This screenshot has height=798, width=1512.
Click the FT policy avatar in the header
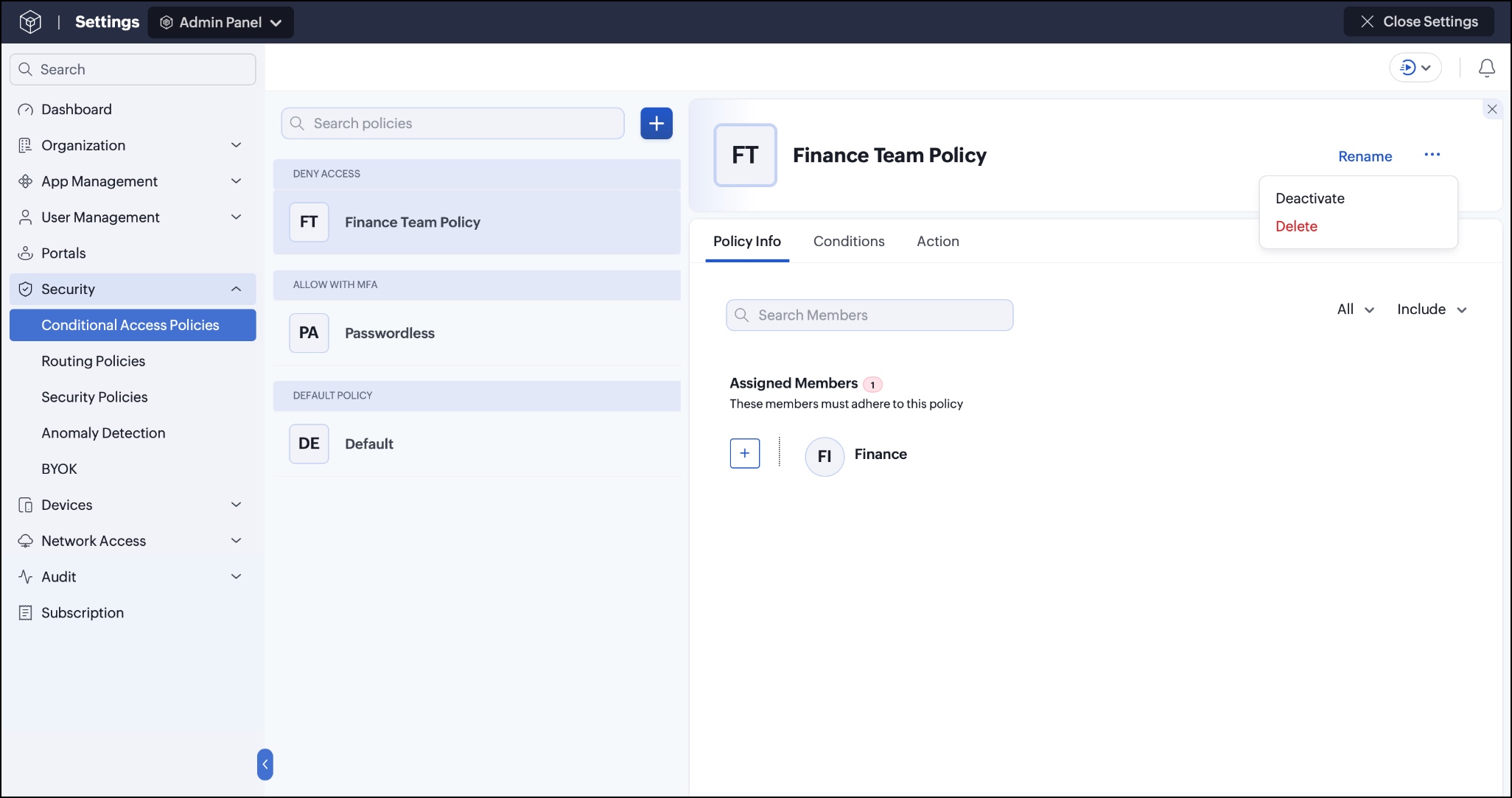[745, 155]
